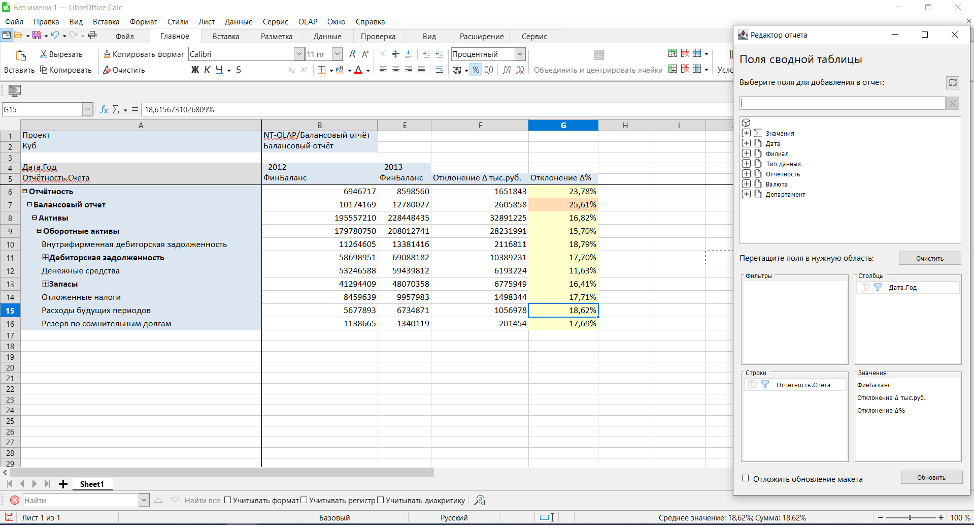Toggle strikethrough (S) formatting

pyautogui.click(x=239, y=70)
